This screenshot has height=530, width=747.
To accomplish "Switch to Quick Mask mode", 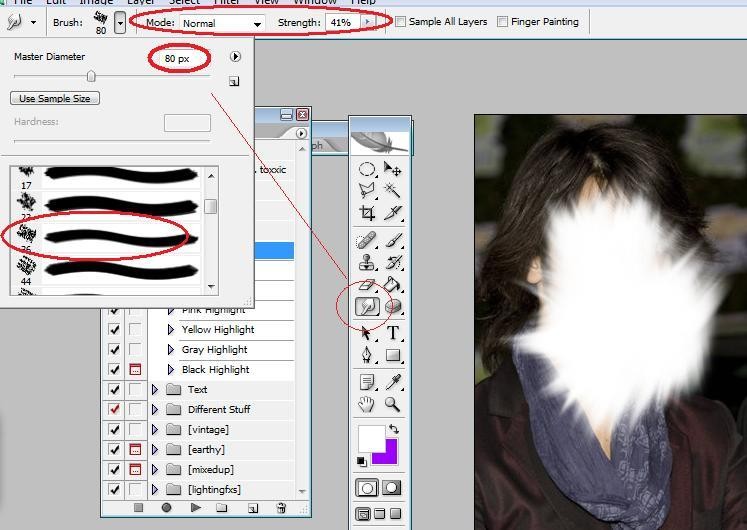I will [x=392, y=488].
